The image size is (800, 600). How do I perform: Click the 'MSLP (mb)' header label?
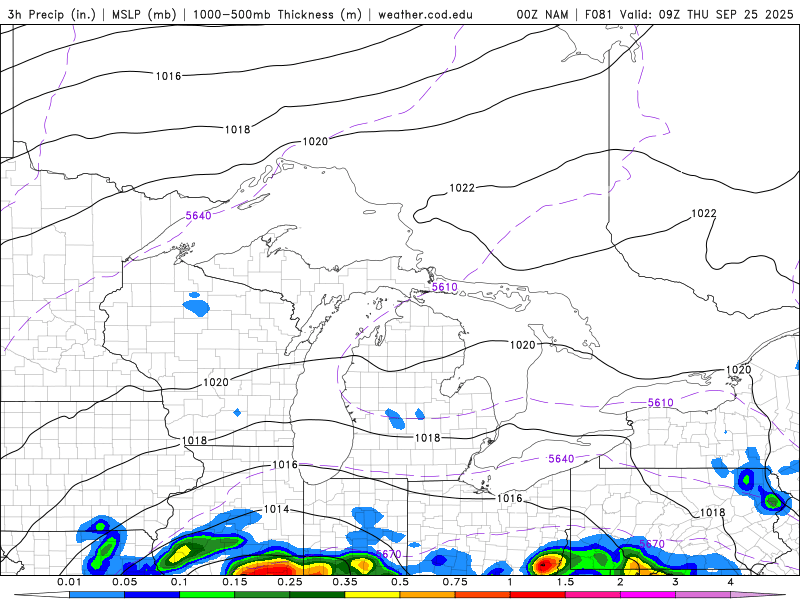(x=143, y=14)
